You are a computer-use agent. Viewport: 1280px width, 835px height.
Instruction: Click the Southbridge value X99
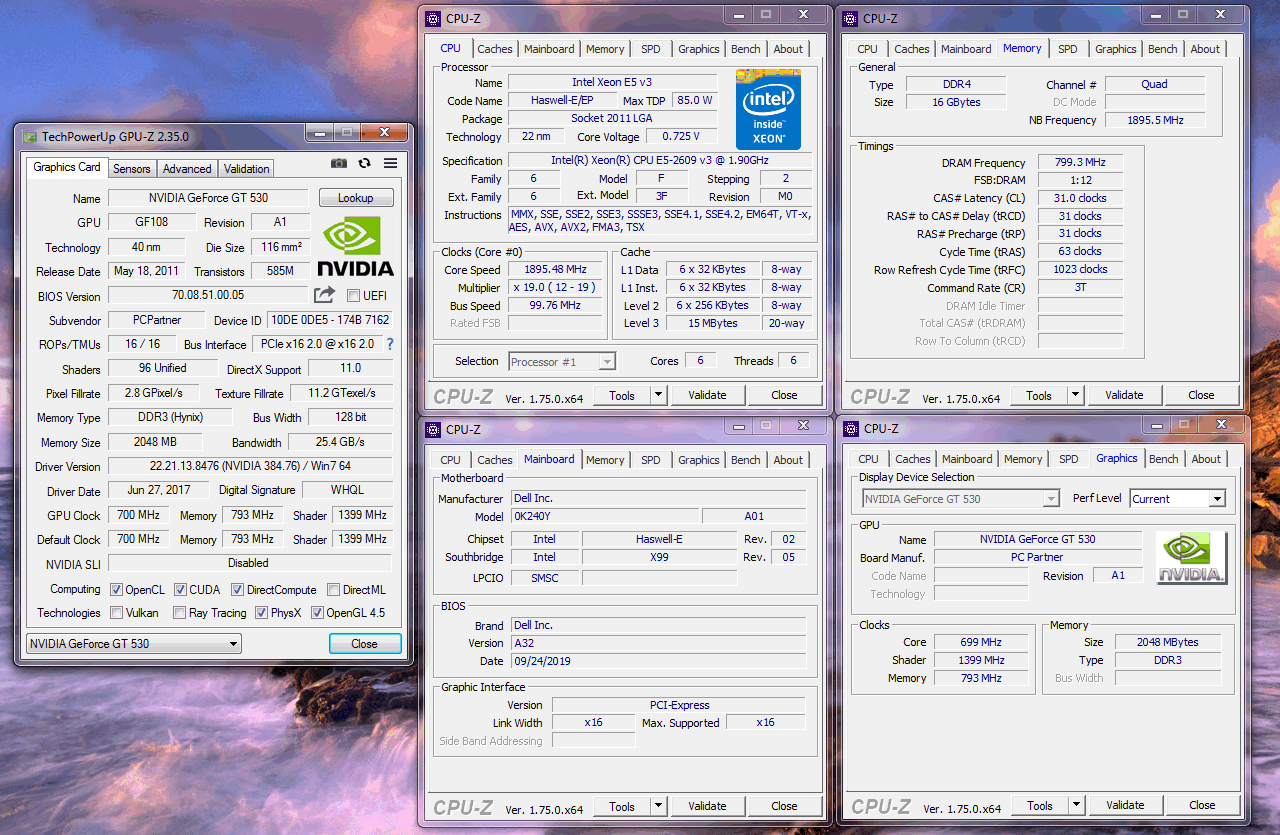(659, 557)
